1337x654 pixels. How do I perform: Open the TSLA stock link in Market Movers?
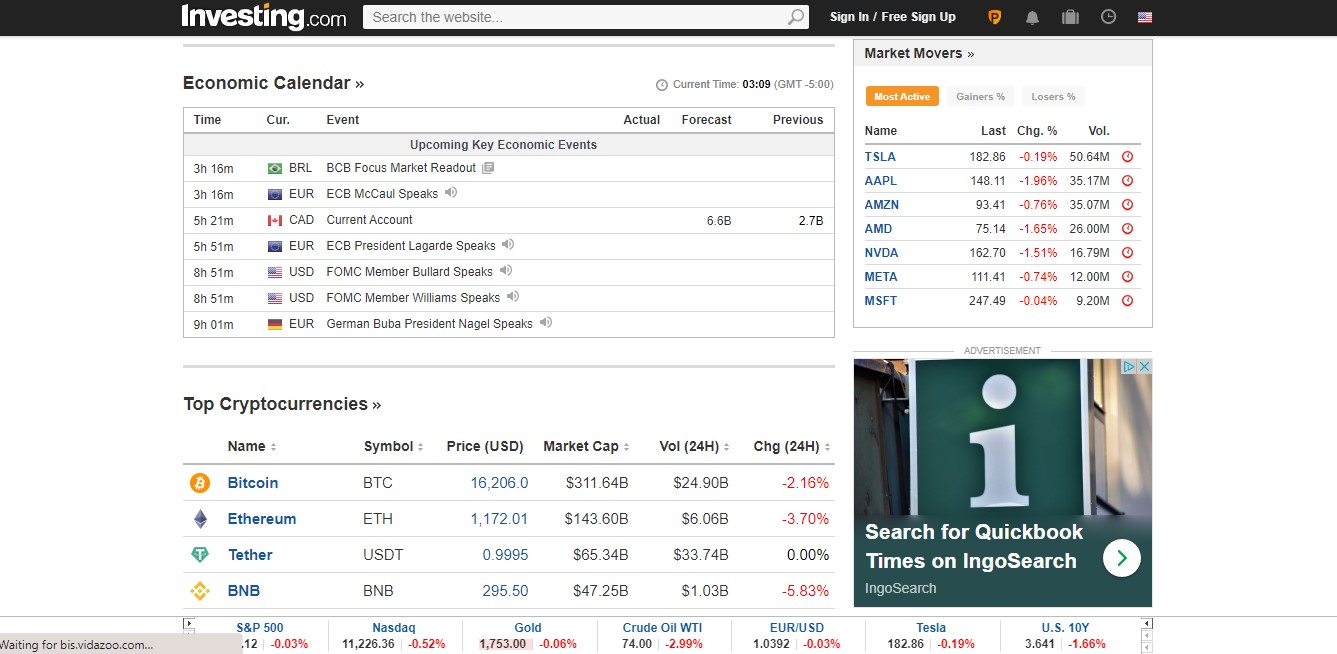[880, 157]
